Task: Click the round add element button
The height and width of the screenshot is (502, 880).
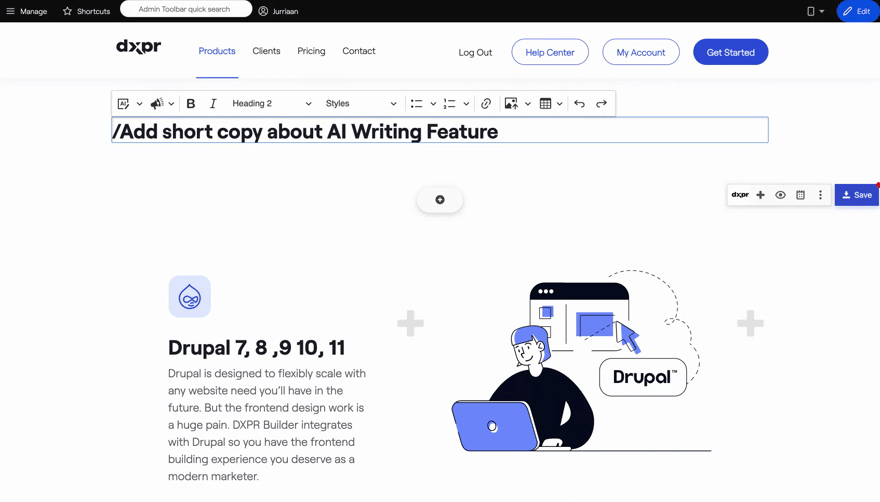Action: pyautogui.click(x=440, y=200)
